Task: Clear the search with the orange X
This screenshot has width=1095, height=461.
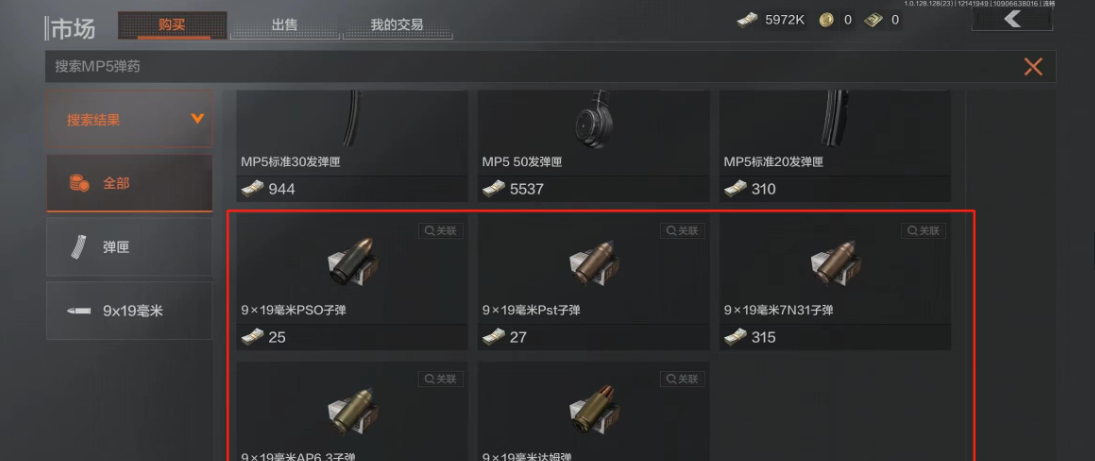Action: 1033,67
